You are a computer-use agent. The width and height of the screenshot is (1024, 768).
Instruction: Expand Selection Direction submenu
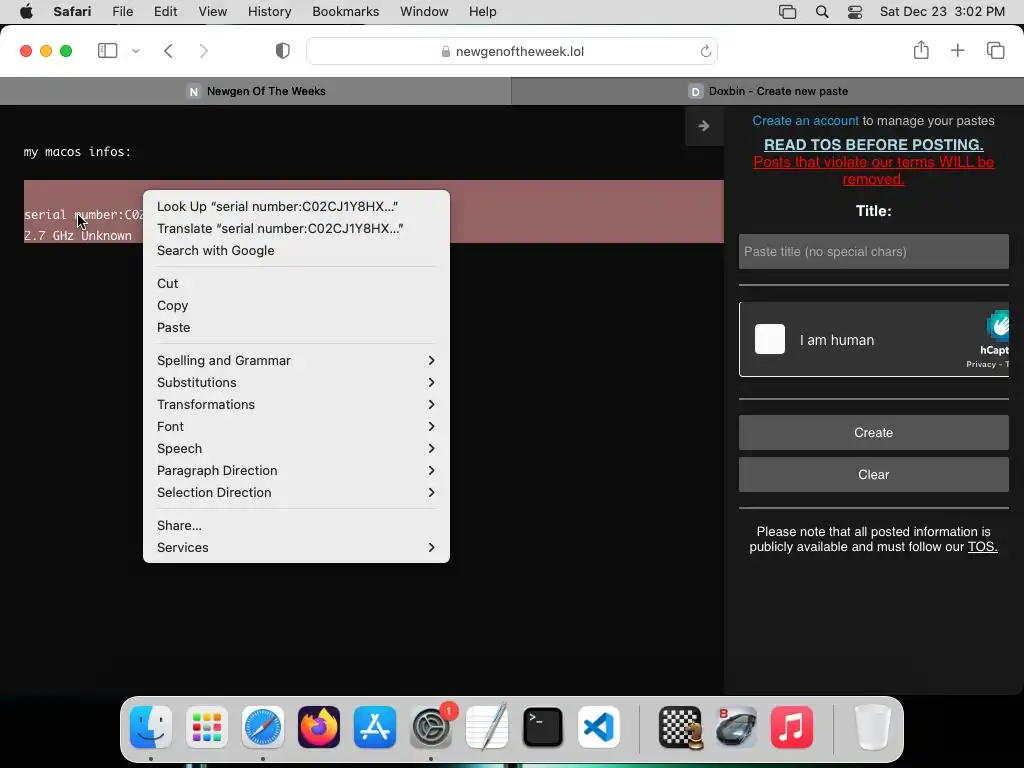coord(296,493)
